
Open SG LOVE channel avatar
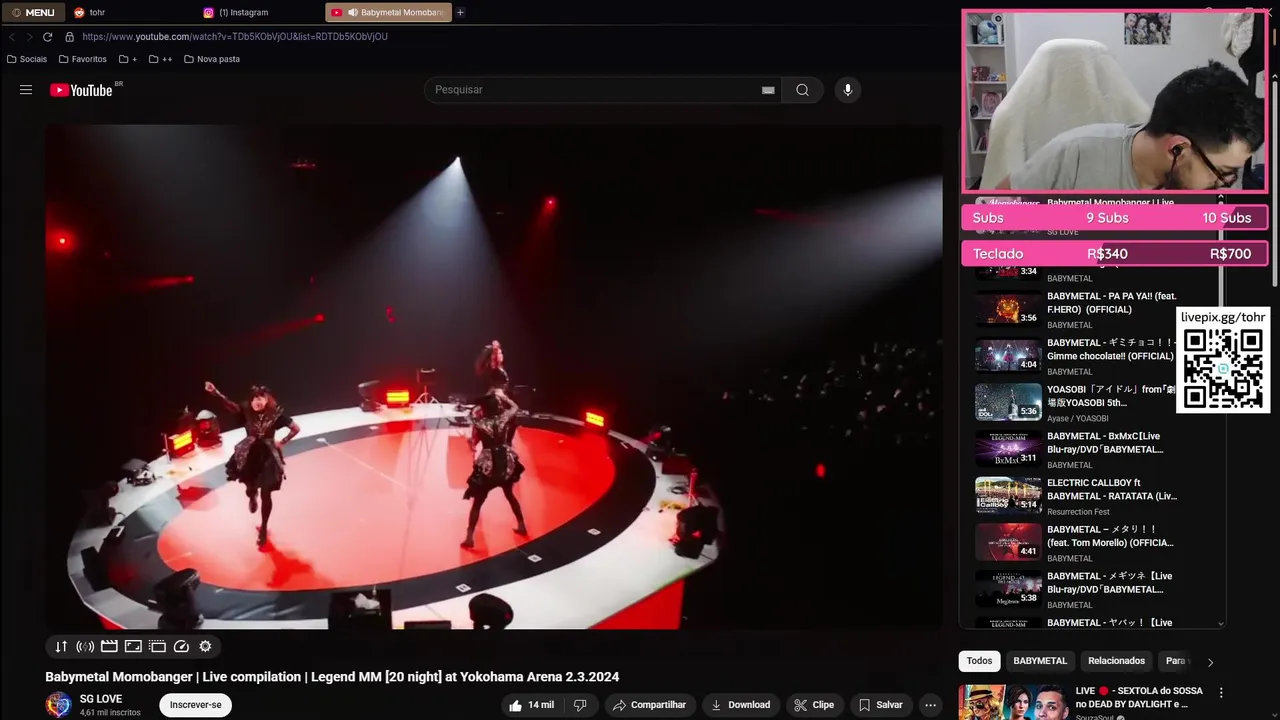point(59,705)
